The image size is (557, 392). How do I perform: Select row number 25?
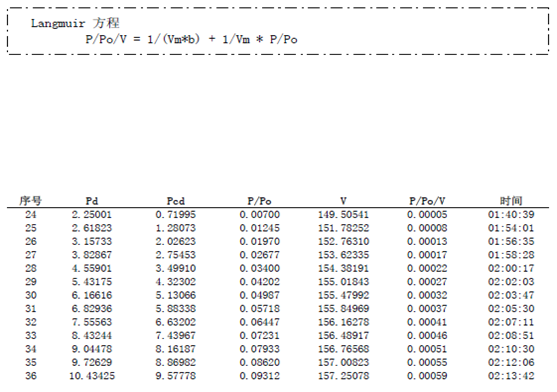tap(31, 228)
